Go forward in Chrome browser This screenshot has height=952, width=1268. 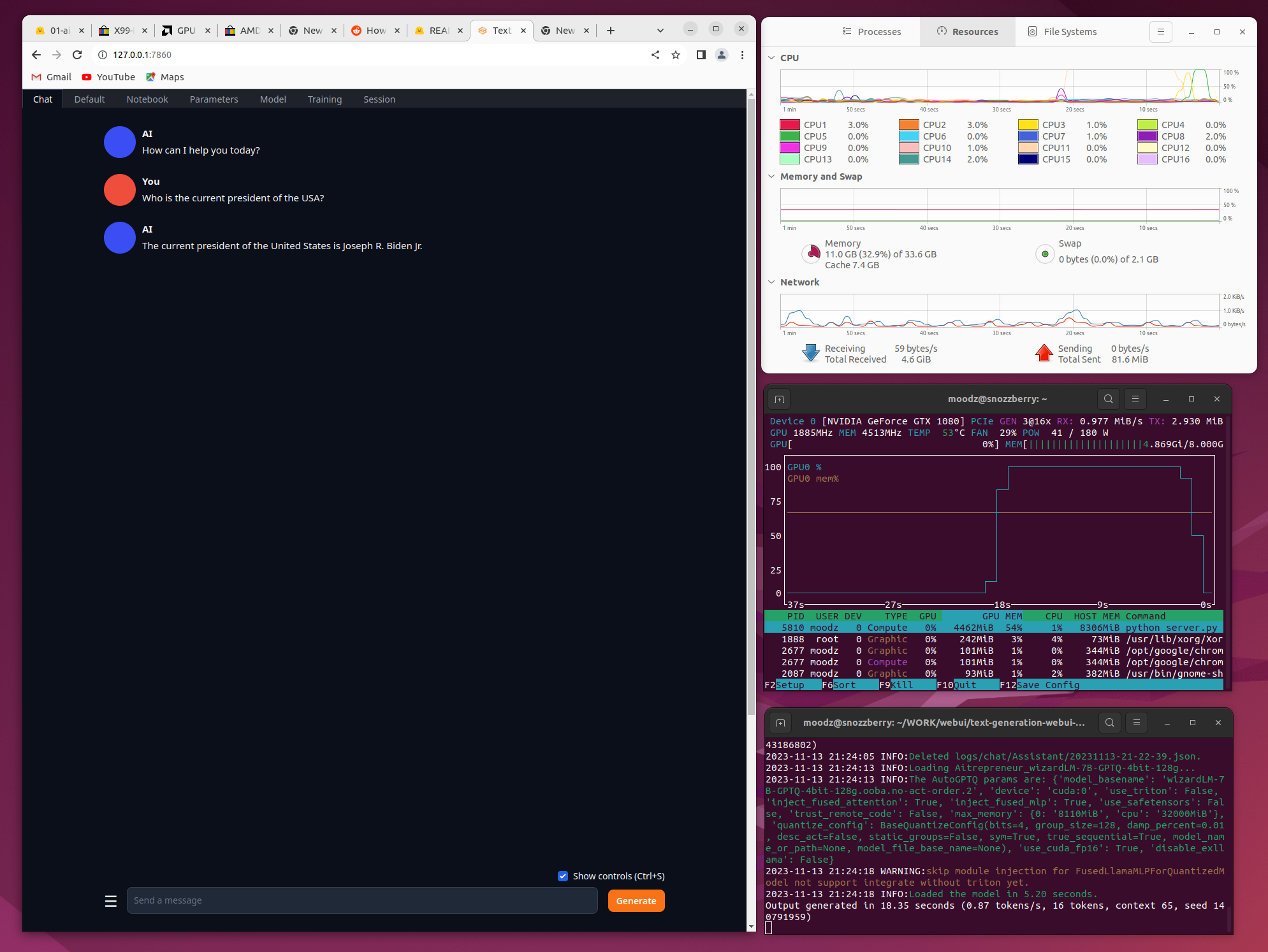[57, 55]
